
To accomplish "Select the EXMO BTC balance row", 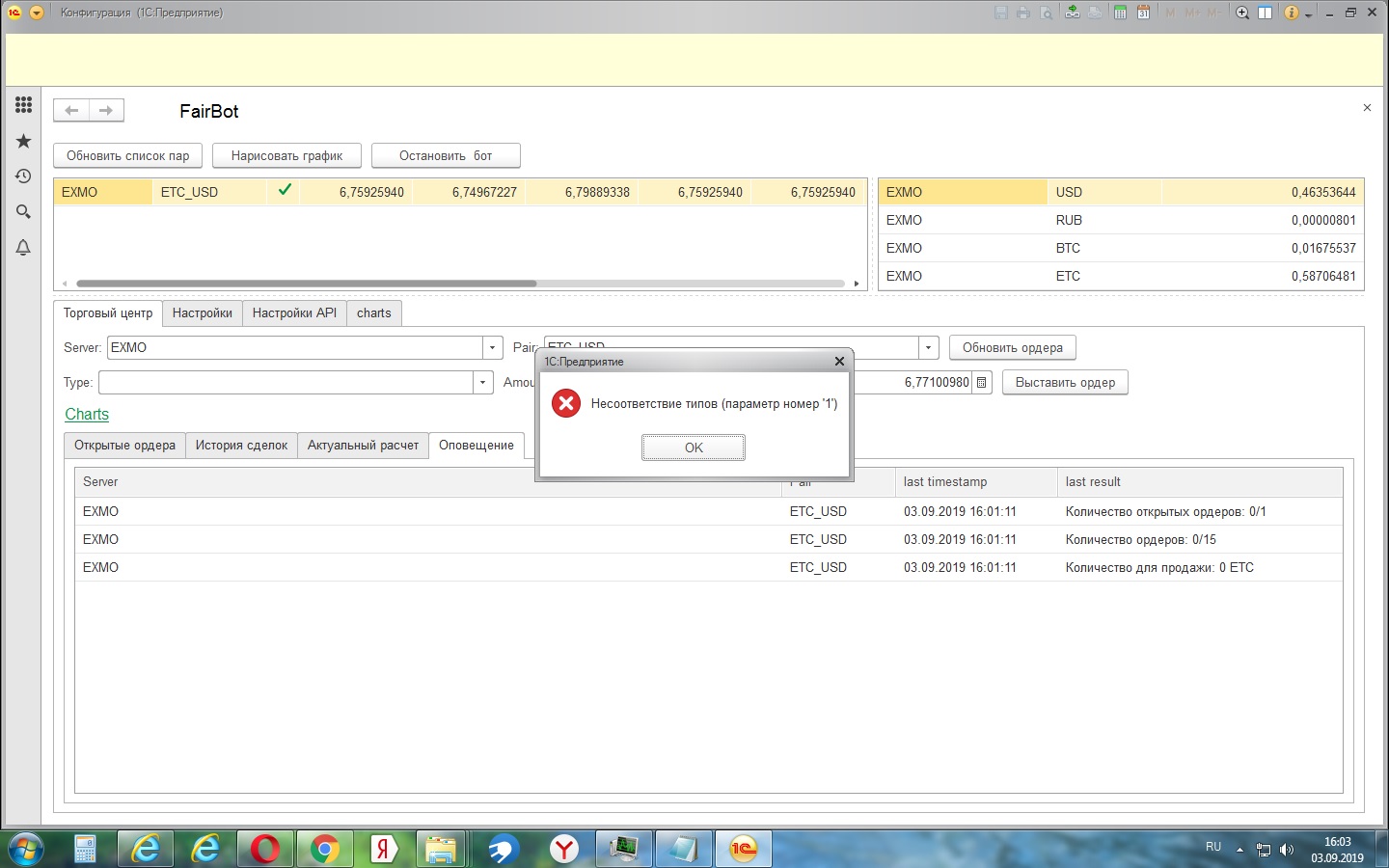I will pyautogui.click(x=1121, y=248).
